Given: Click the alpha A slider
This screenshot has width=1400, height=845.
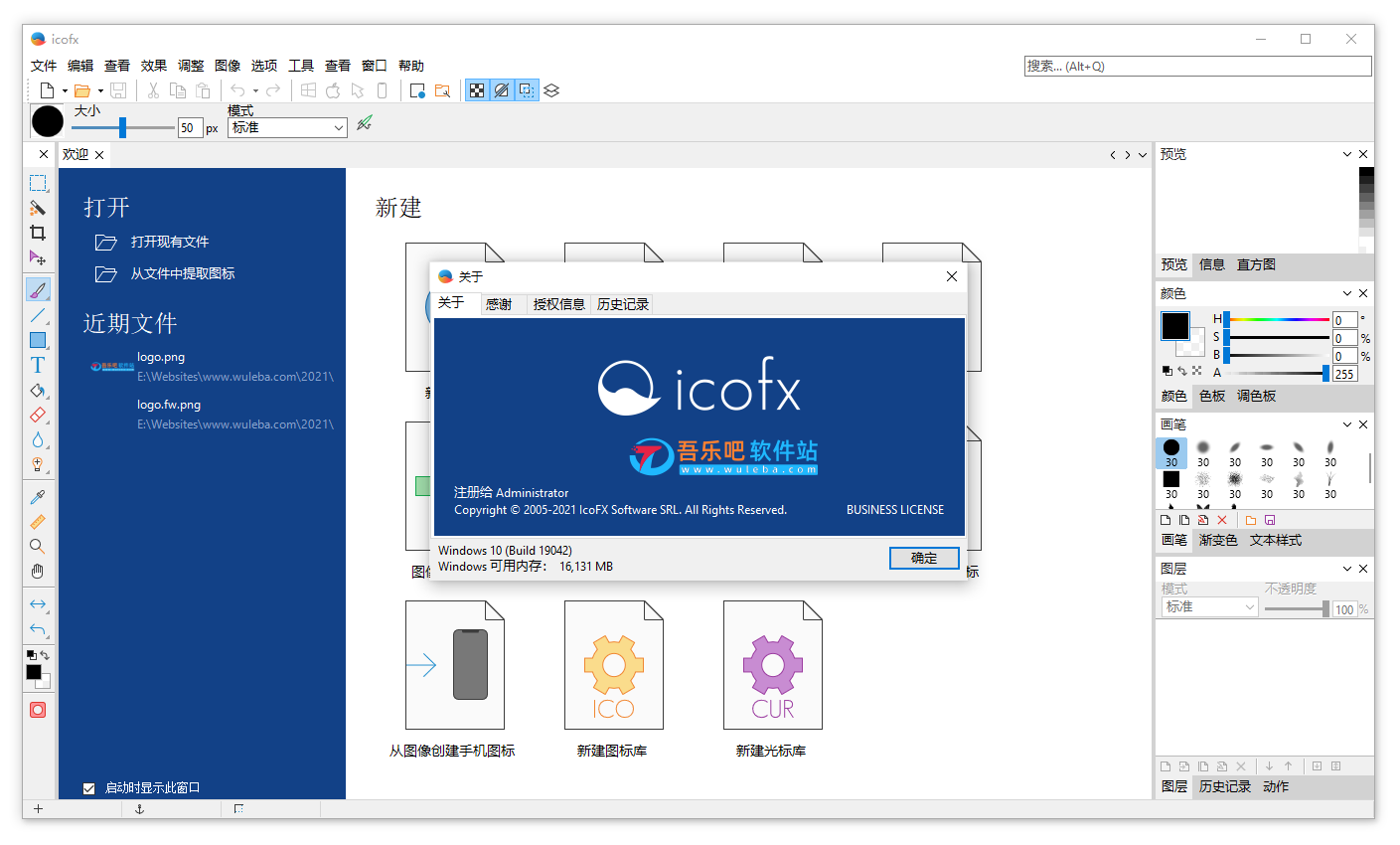Looking at the screenshot, I should [x=1277, y=374].
